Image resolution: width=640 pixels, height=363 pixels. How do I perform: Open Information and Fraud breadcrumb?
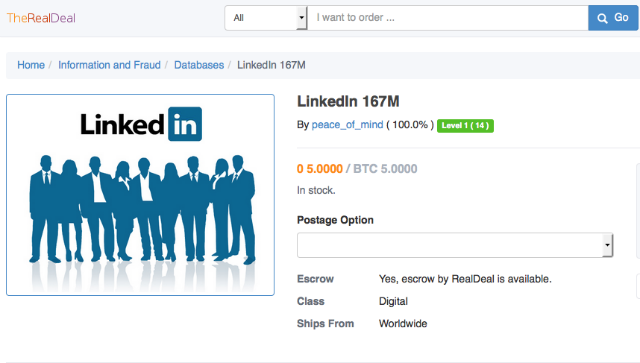[109, 65]
